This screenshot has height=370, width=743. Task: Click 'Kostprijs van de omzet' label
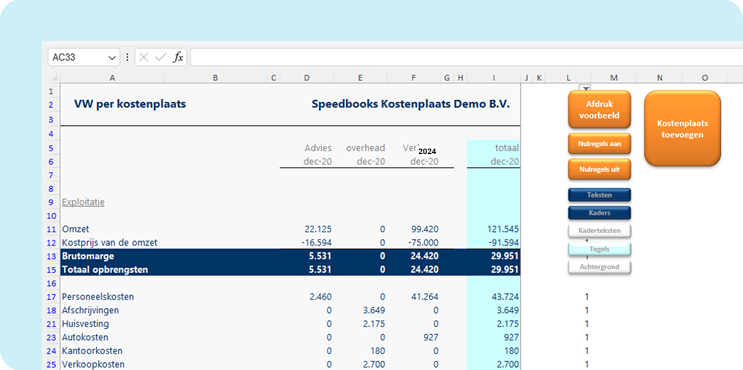[x=109, y=243]
